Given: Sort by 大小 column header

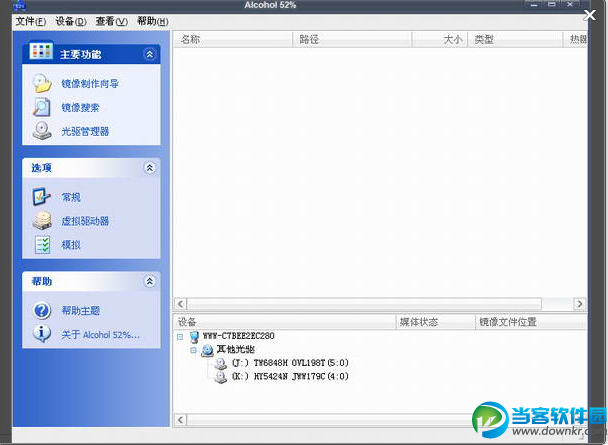Looking at the screenshot, I should pos(440,39).
